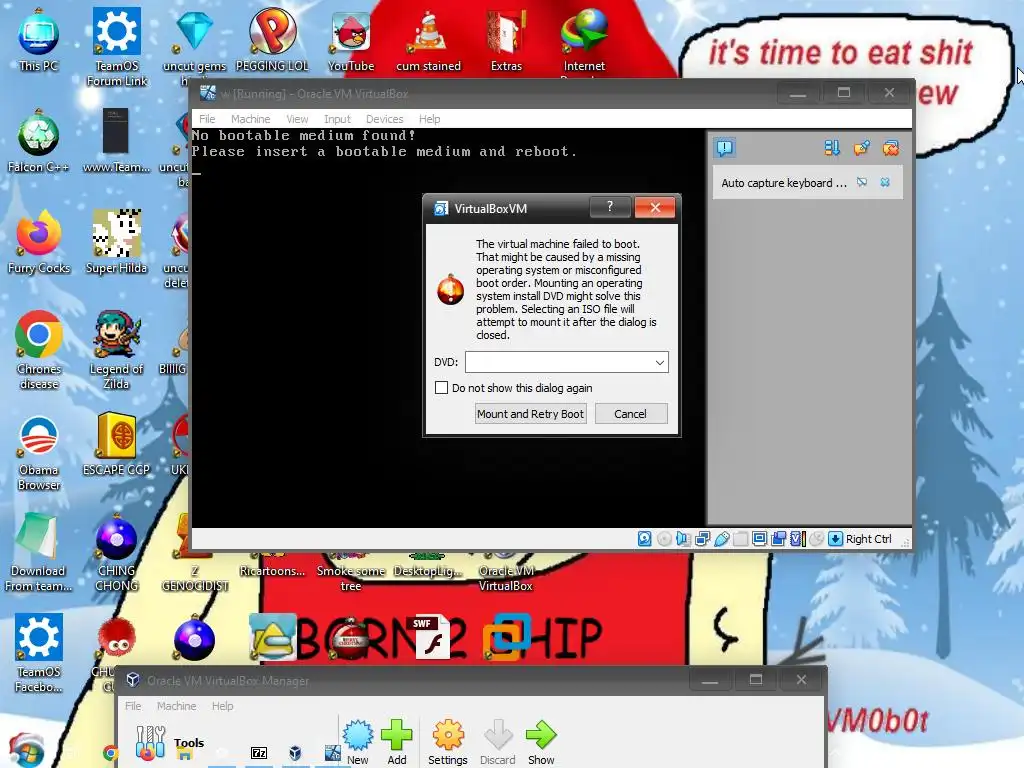Dismiss the Auto capture keyboard notification
Image resolution: width=1024 pixels, height=768 pixels.
point(885,182)
